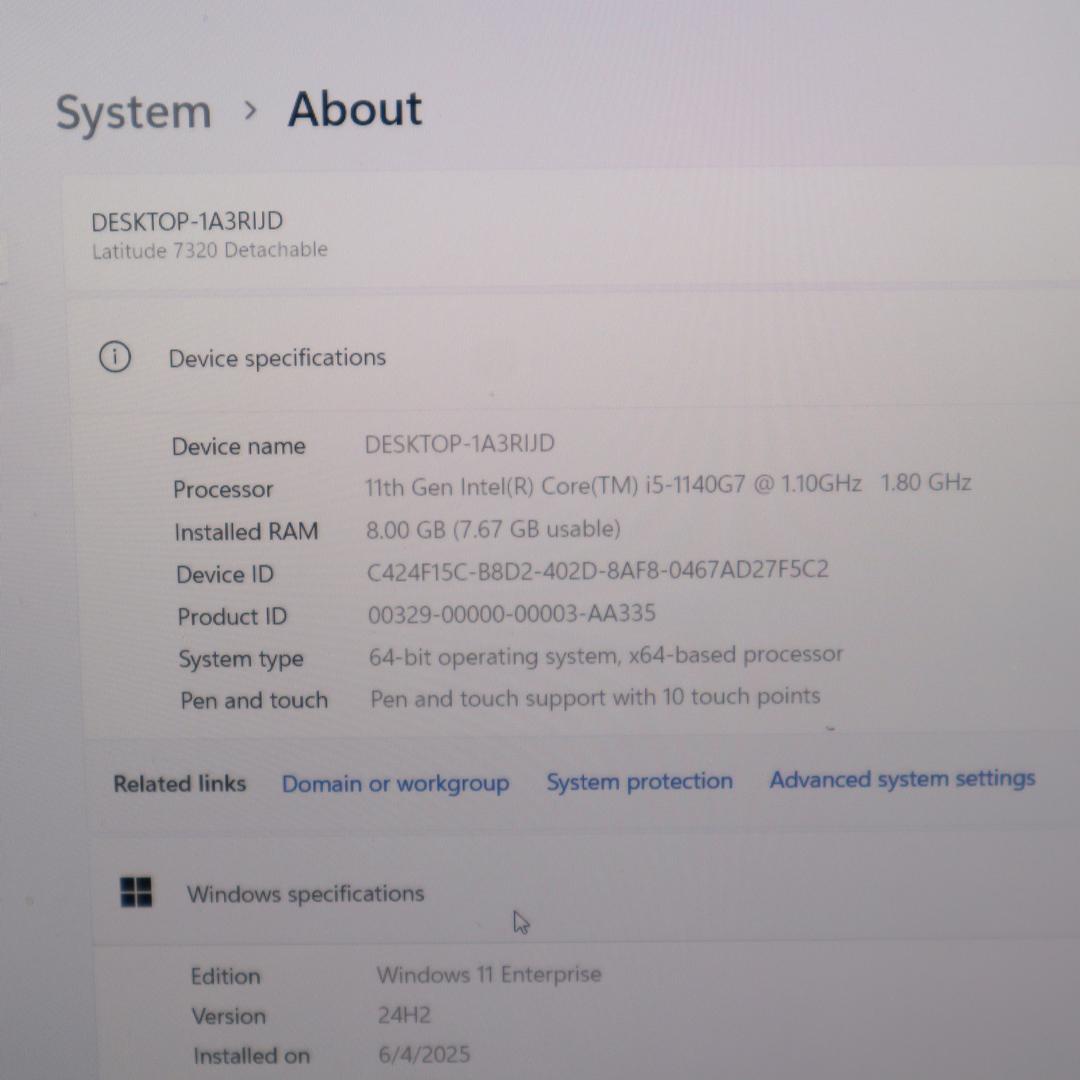Open the Domain or workgroup link
The image size is (1080, 1080).
point(395,783)
